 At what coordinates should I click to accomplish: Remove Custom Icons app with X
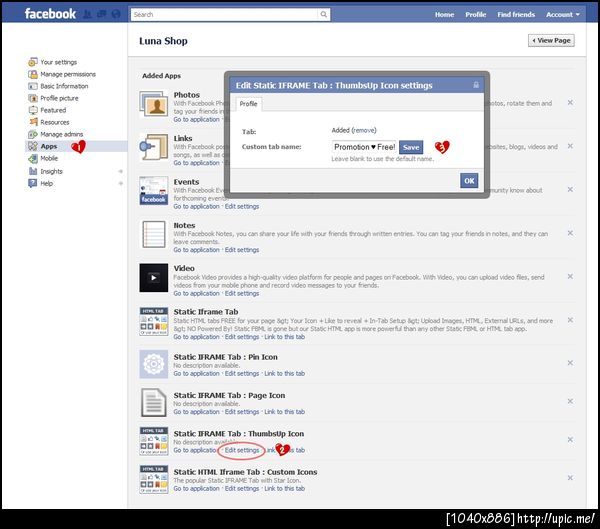pos(570,478)
